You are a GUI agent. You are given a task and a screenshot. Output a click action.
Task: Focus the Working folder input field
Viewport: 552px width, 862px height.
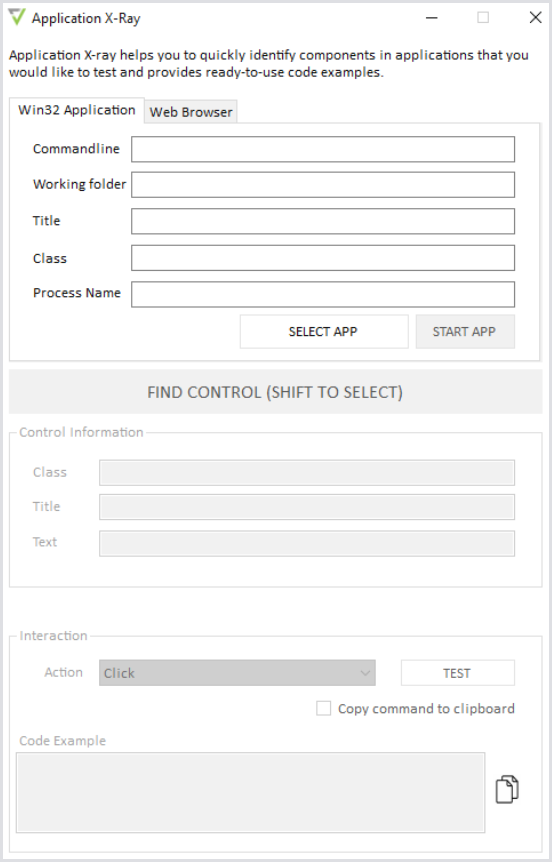[x=323, y=185]
